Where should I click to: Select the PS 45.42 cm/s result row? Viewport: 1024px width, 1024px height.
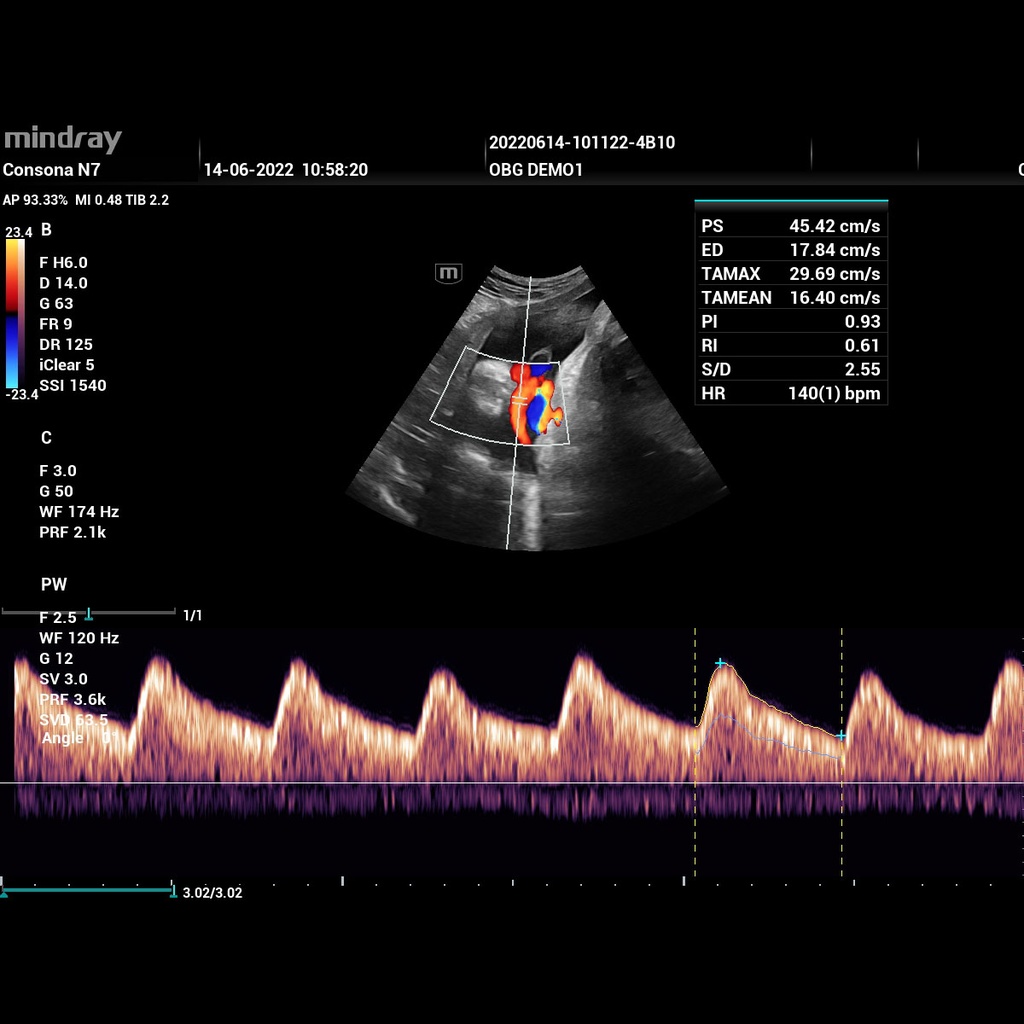point(791,226)
